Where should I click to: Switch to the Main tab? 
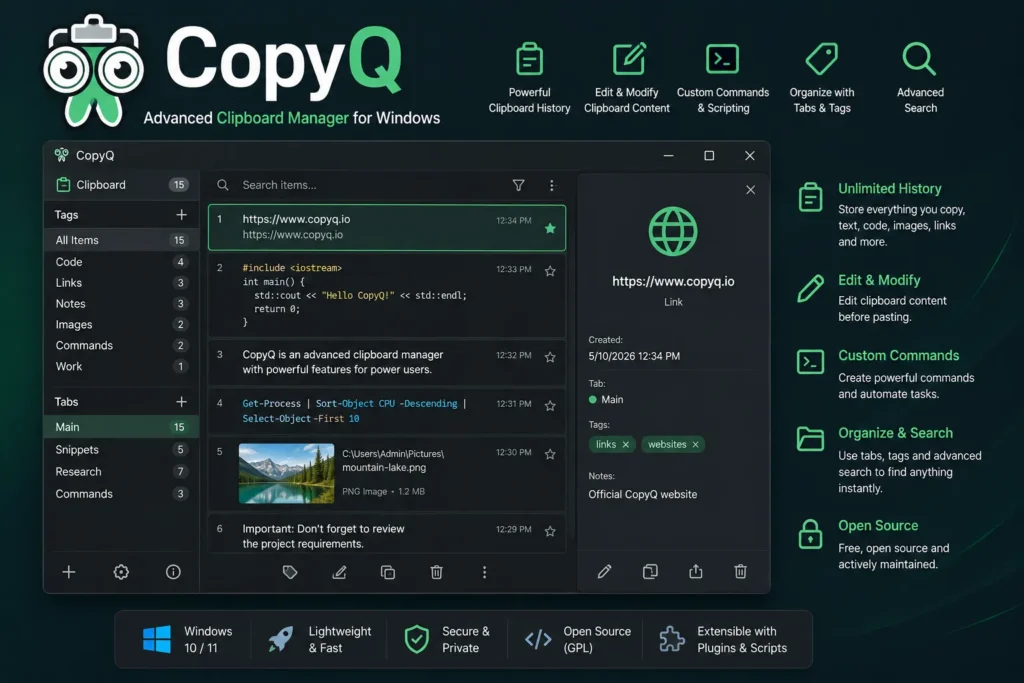121,427
